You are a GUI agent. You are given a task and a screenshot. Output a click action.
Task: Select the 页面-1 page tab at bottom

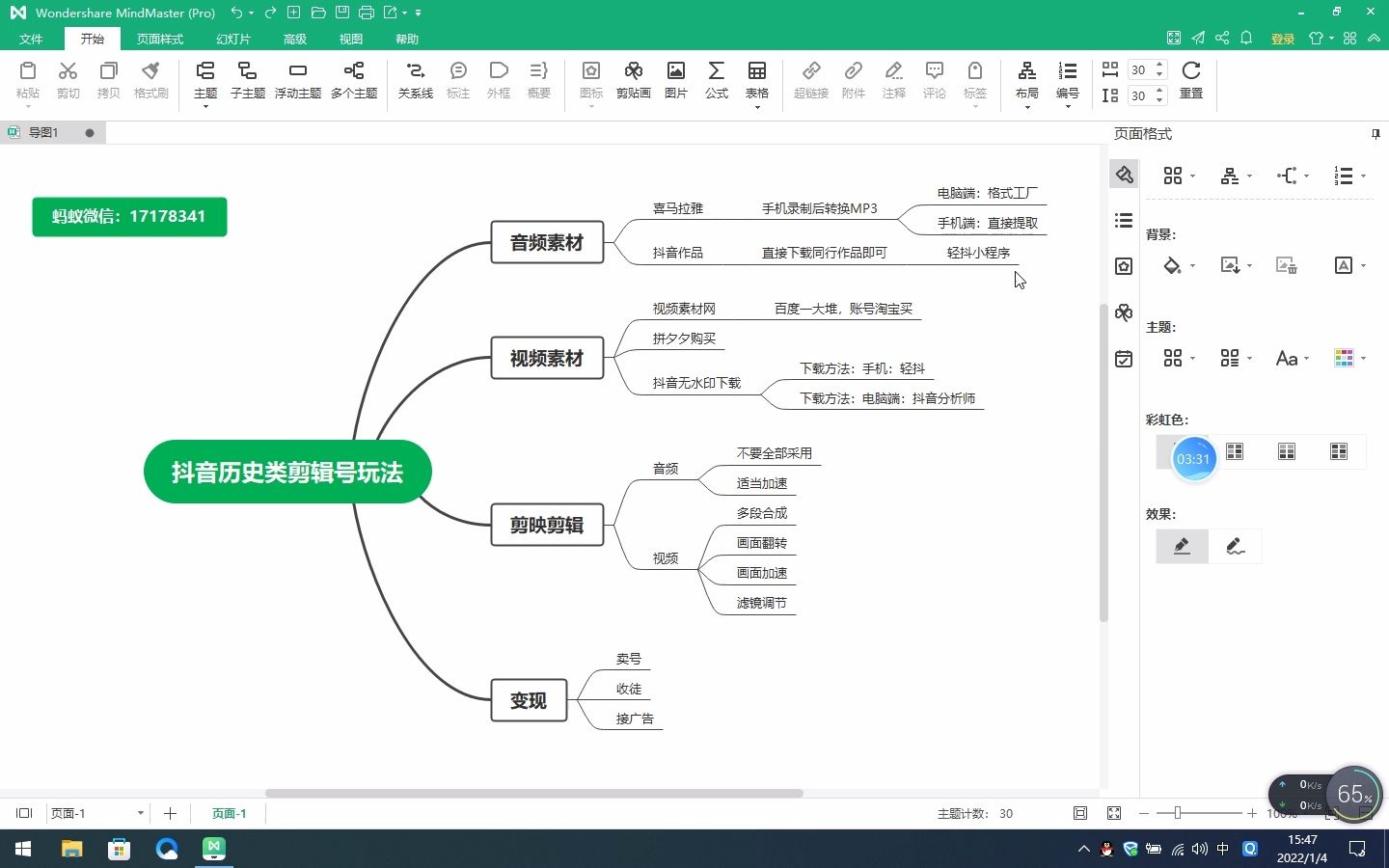(229, 813)
